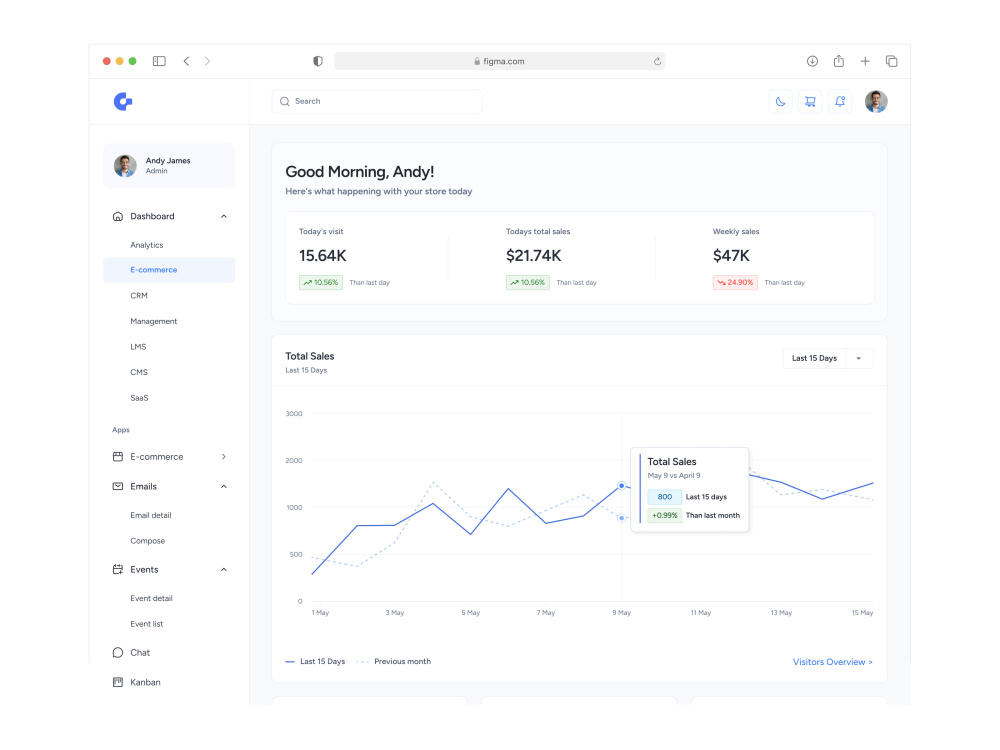Open the shopping cart icon
This screenshot has width=1000, height=750.
(810, 101)
